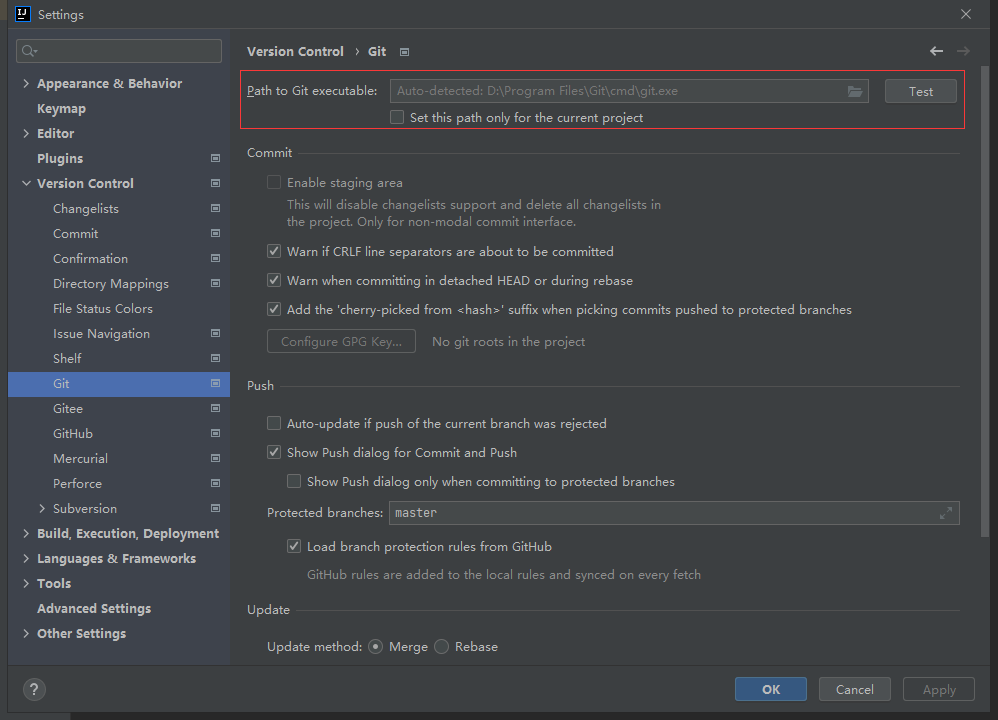Expand Other Settings section

[x=26, y=633]
